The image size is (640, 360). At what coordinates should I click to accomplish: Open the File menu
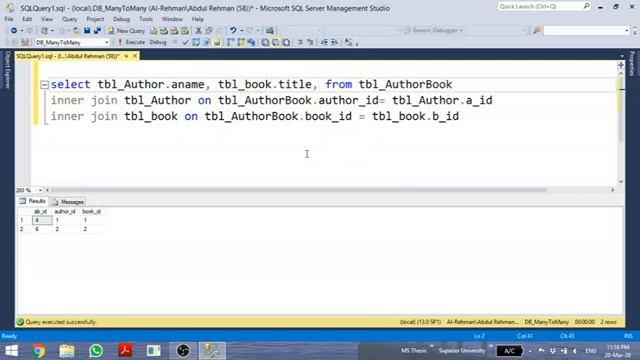tap(9, 19)
